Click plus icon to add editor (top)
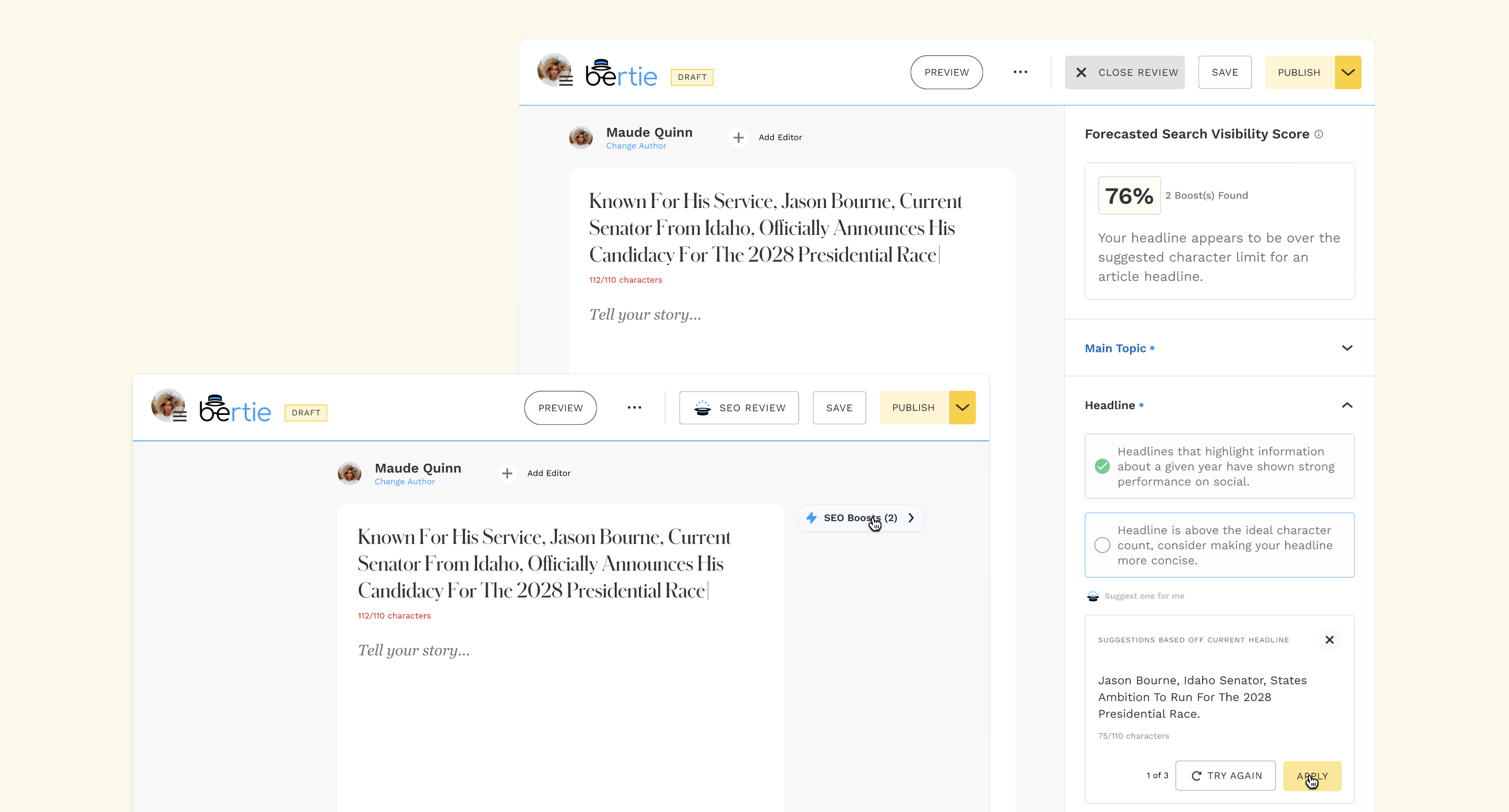 738,137
